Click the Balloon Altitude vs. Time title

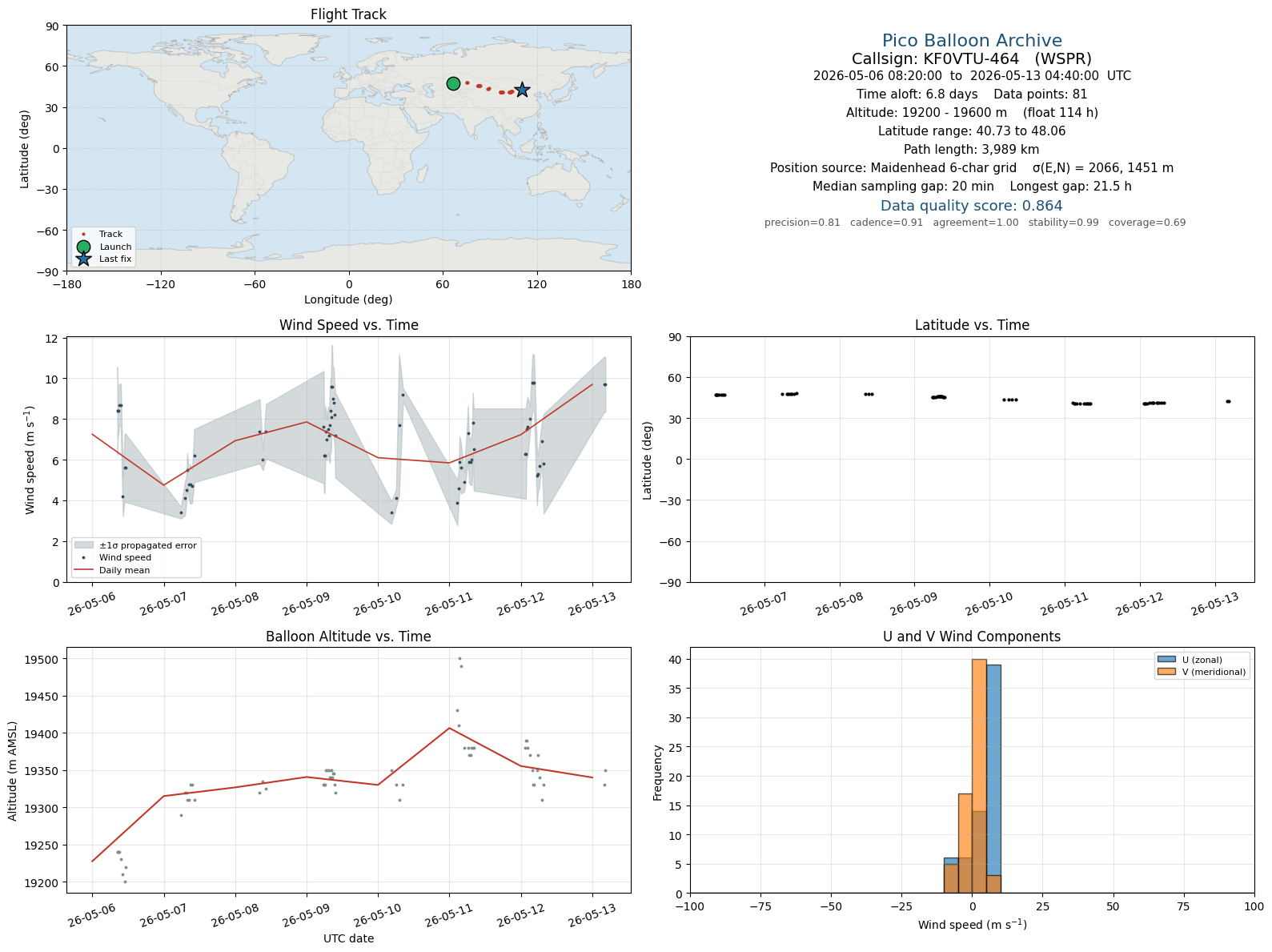(348, 637)
